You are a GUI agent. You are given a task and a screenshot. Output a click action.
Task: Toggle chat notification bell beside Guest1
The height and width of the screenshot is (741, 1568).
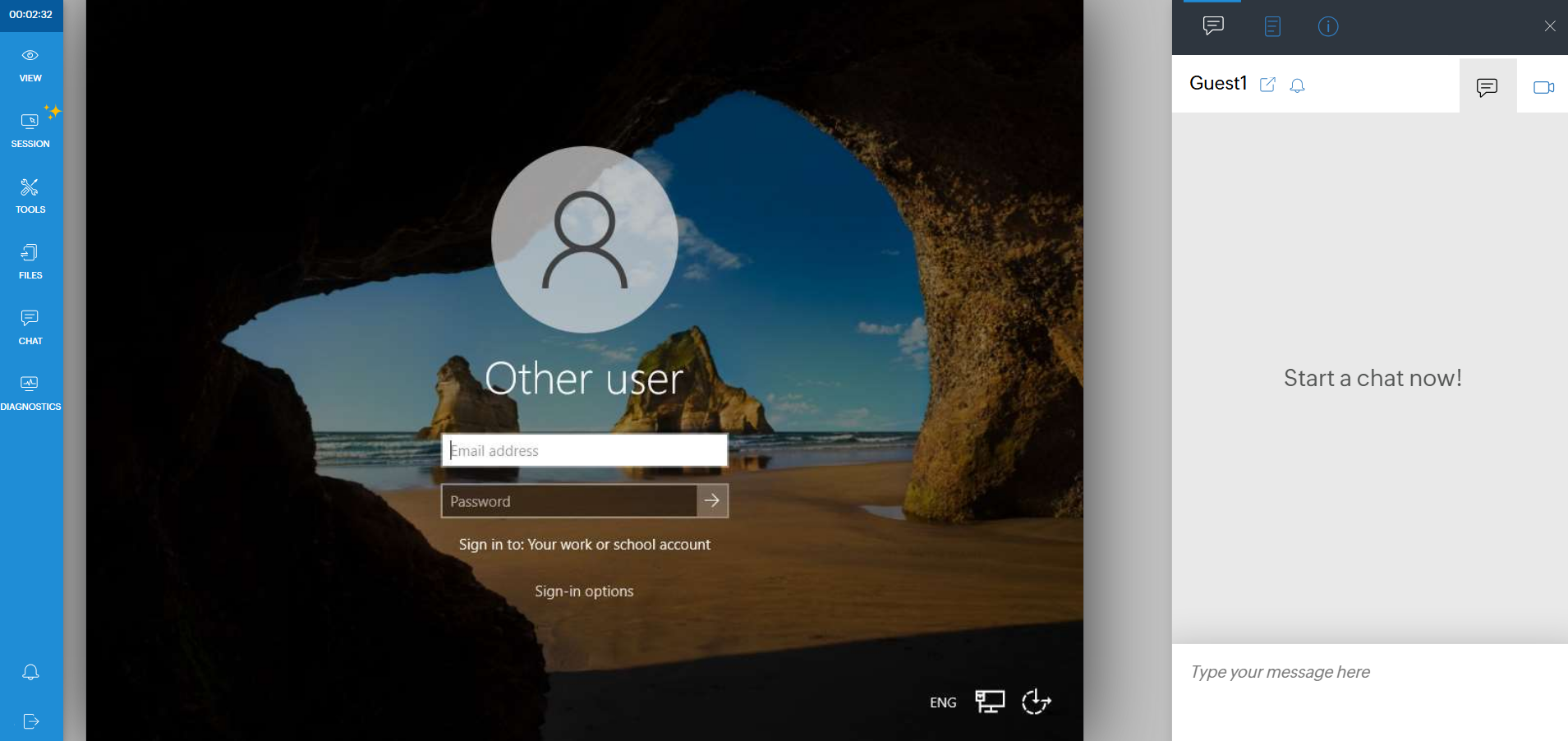pyautogui.click(x=1297, y=85)
